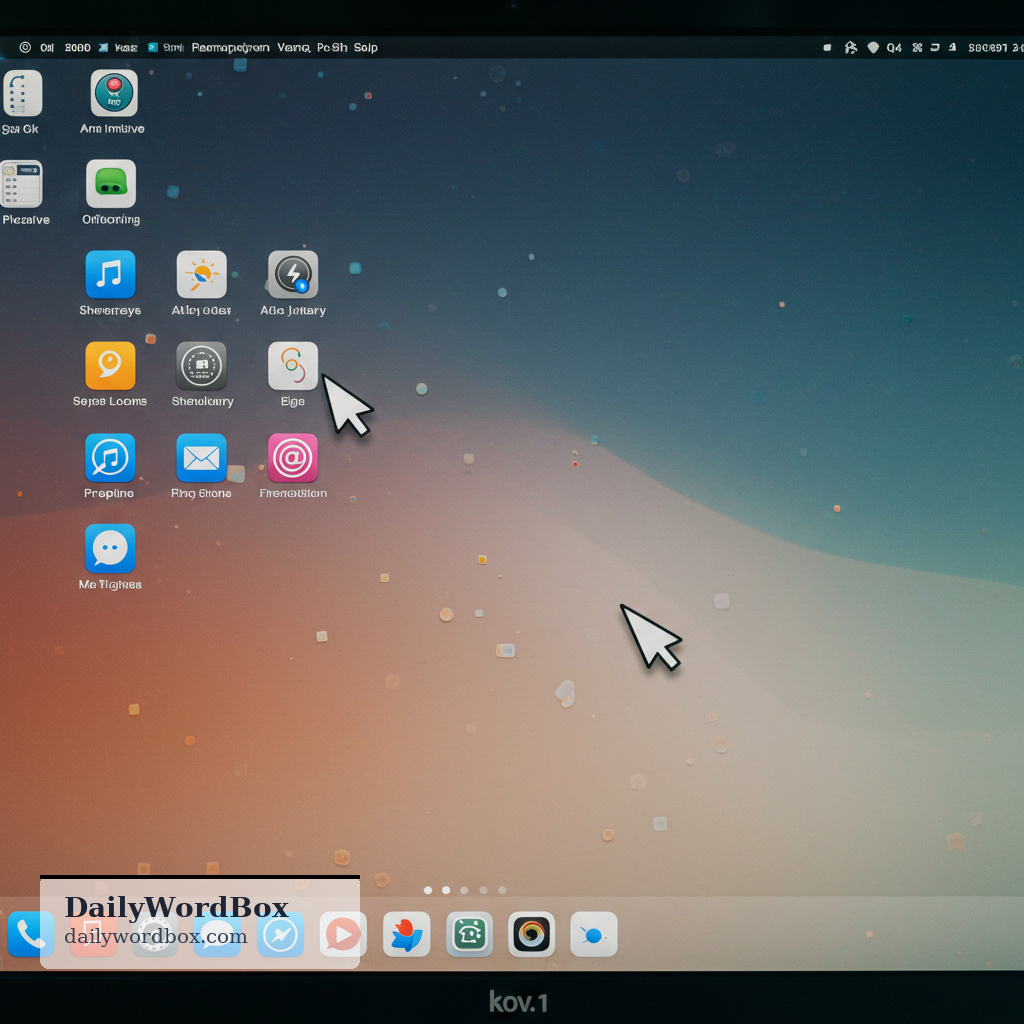Open the PoSh menu
The height and width of the screenshot is (1024, 1024).
pyautogui.click(x=332, y=48)
